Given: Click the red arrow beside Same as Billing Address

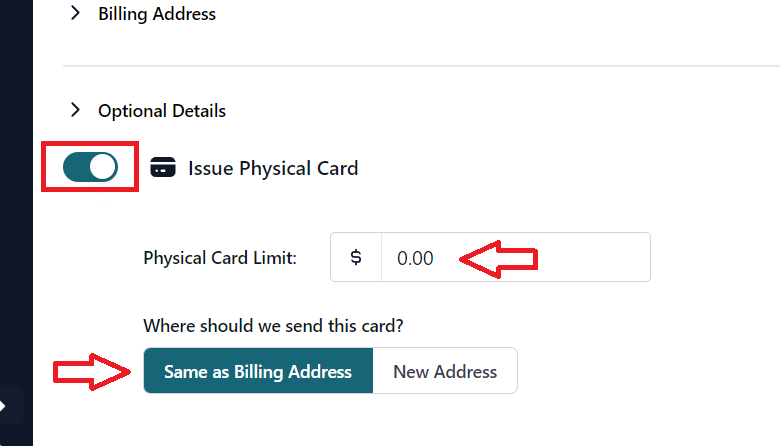Looking at the screenshot, I should pyautogui.click(x=92, y=371).
